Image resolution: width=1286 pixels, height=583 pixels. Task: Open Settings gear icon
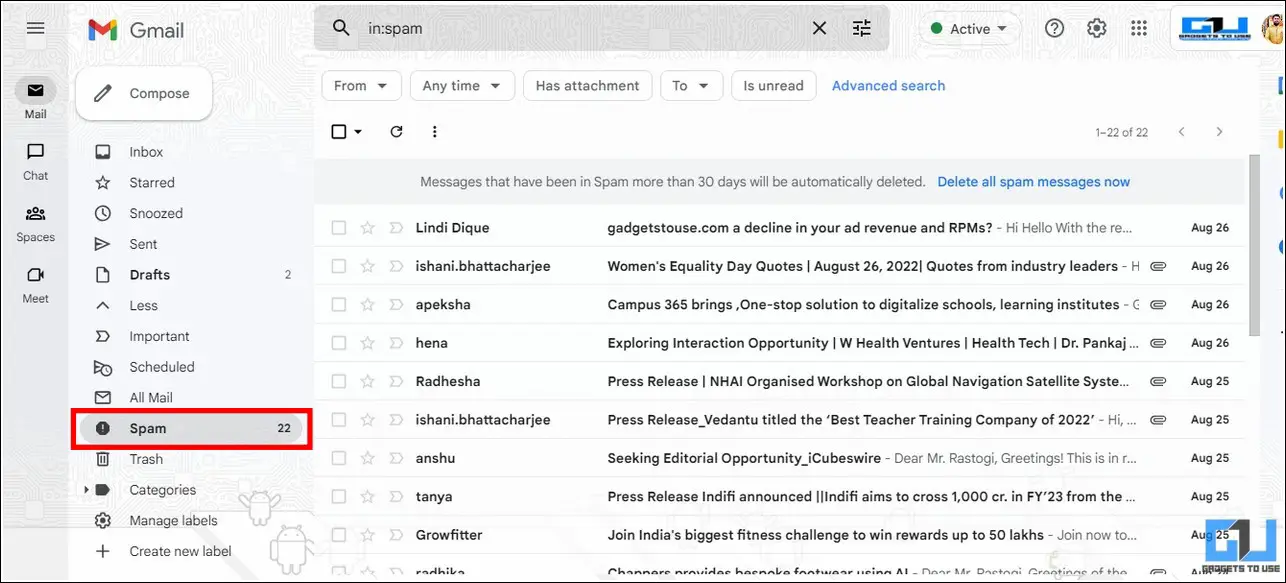coord(1097,28)
